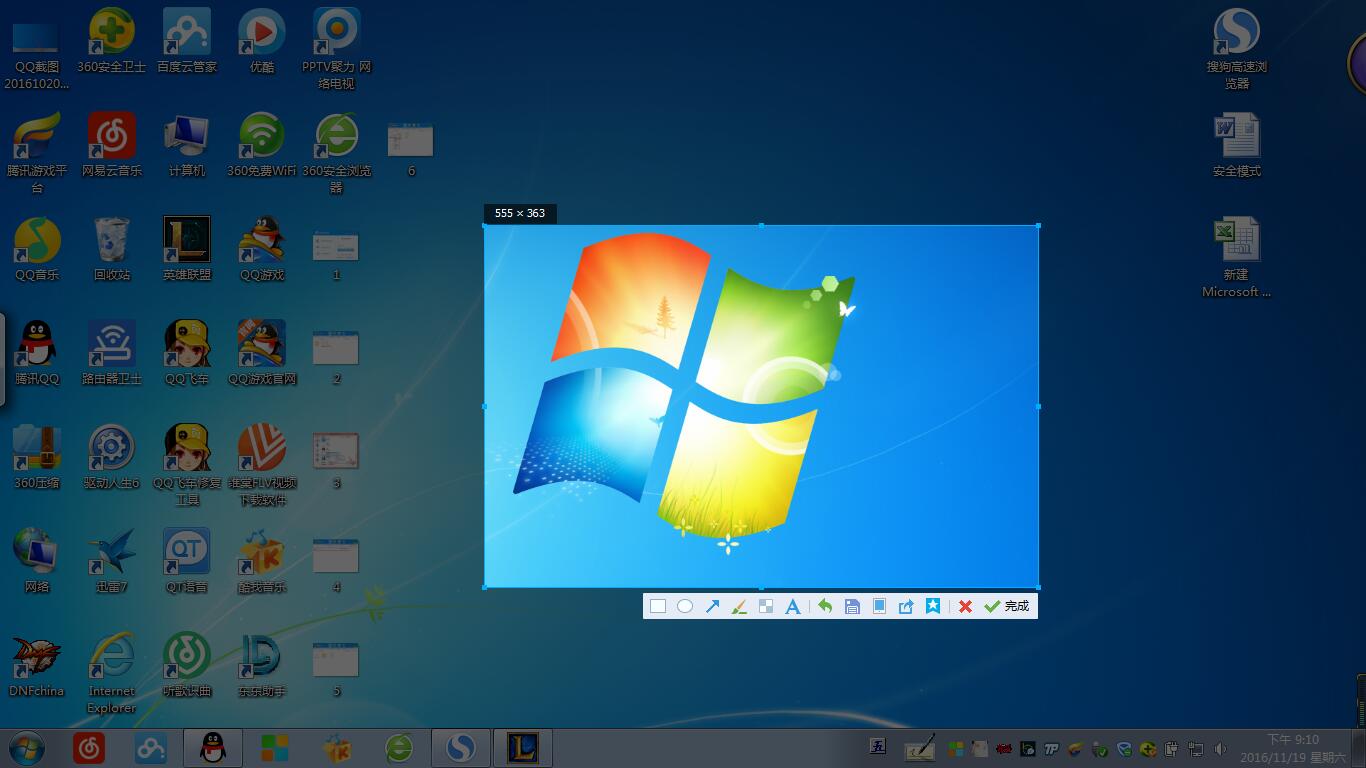Open the 360免费WiFi desktop shortcut
Image resolution: width=1366 pixels, height=768 pixels.
pyautogui.click(x=262, y=145)
